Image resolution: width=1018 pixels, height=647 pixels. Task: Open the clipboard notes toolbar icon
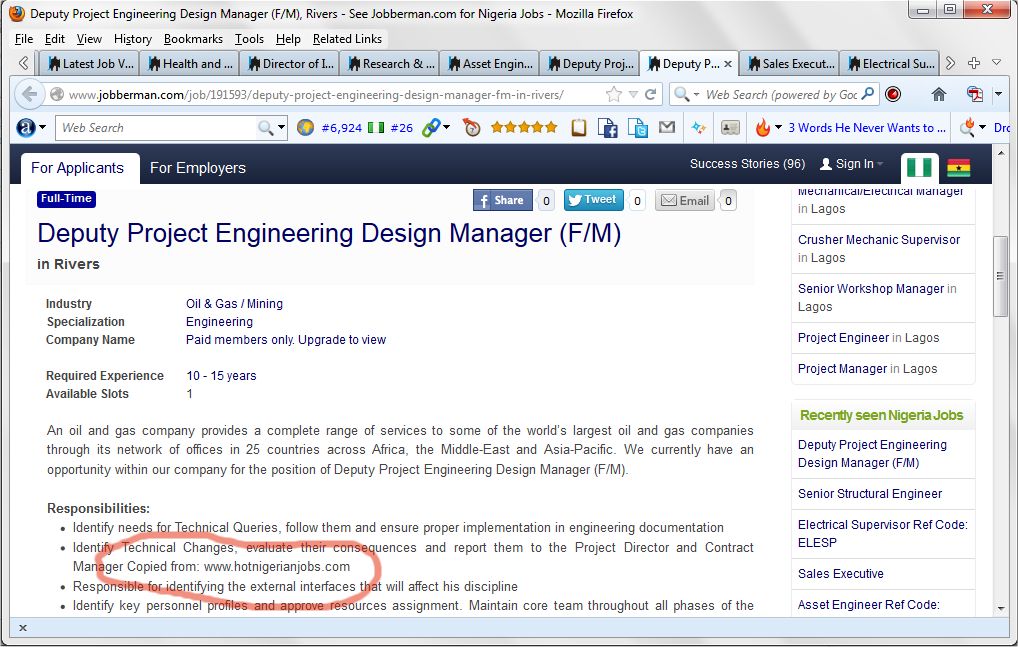(x=578, y=128)
